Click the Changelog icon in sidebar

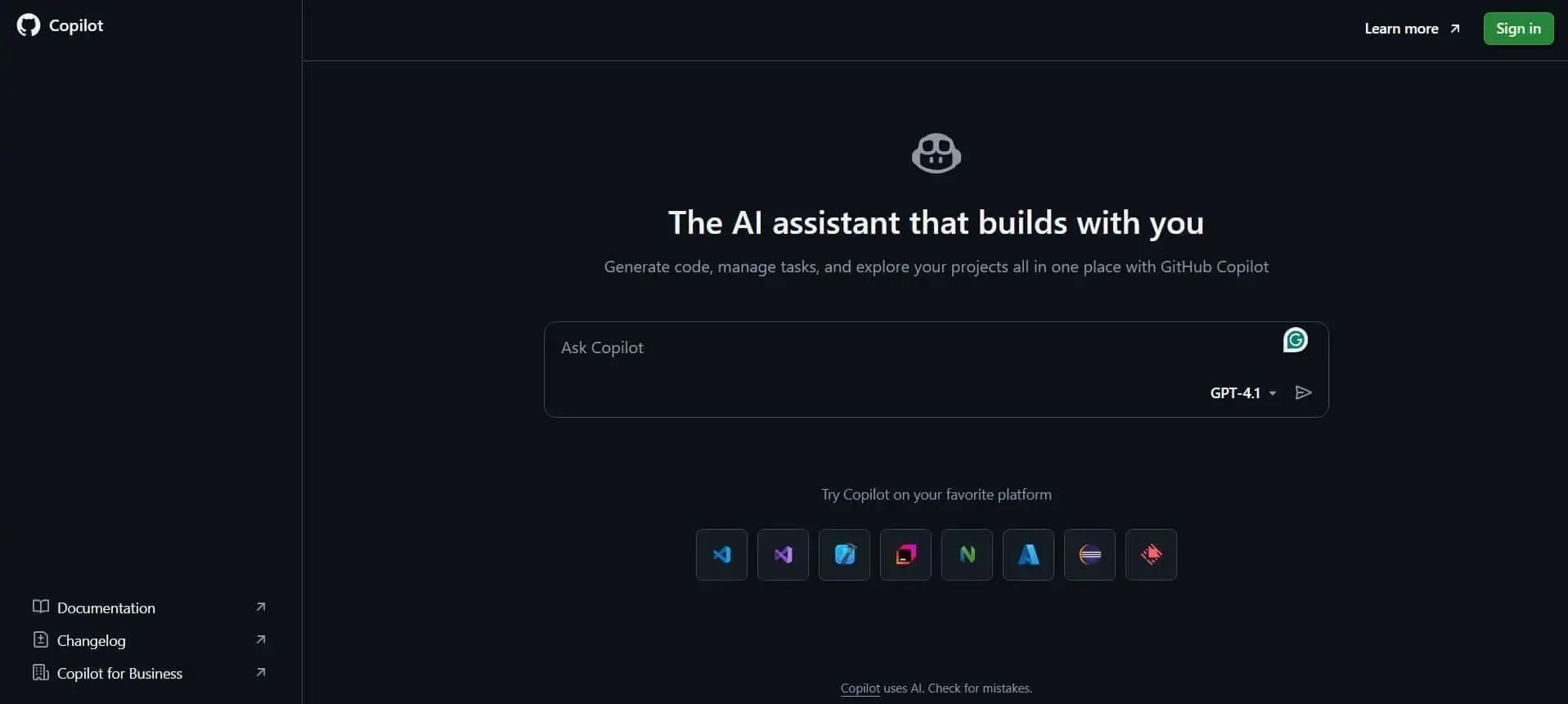[x=41, y=639]
